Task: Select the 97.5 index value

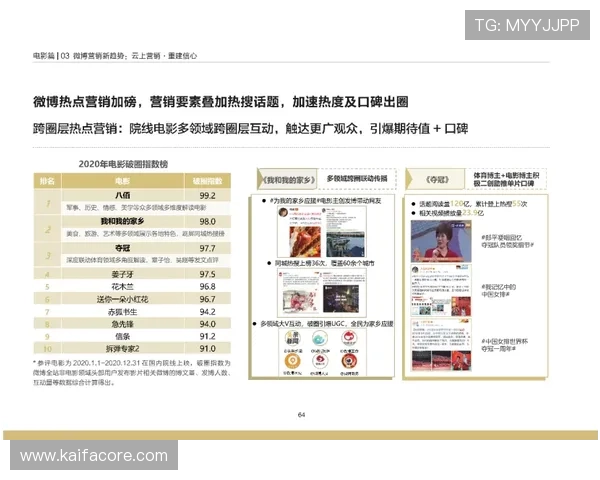Action: coord(207,274)
